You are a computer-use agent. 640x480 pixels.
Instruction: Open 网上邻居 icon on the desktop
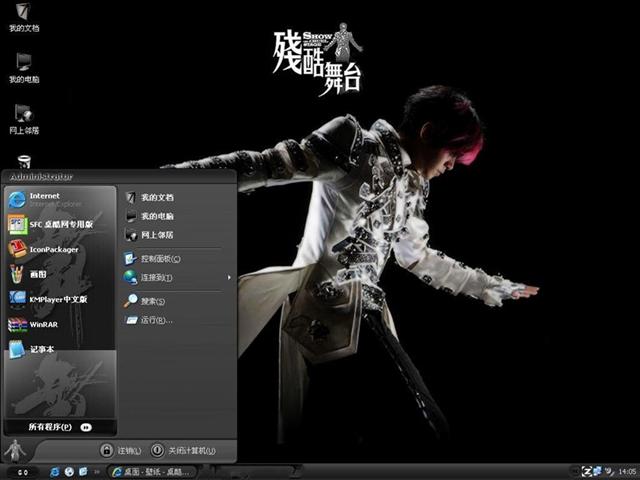coord(24,119)
